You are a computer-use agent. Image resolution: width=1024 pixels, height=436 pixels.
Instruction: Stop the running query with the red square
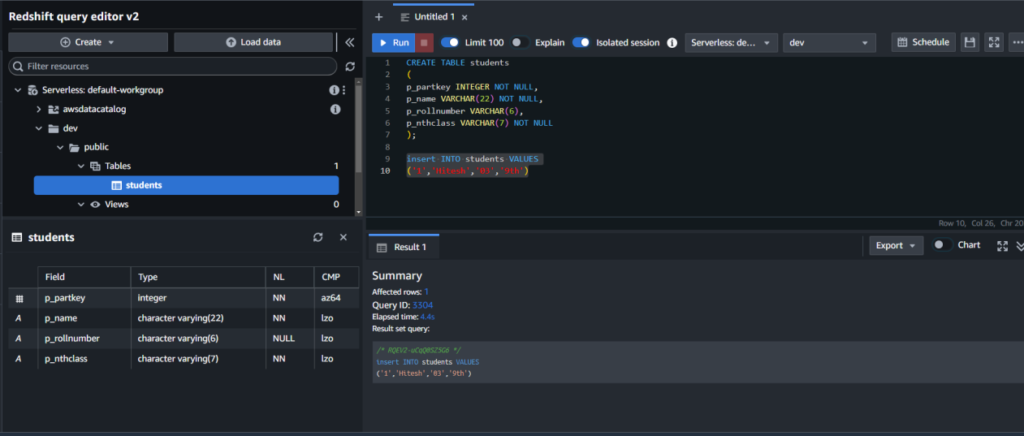pyautogui.click(x=425, y=43)
